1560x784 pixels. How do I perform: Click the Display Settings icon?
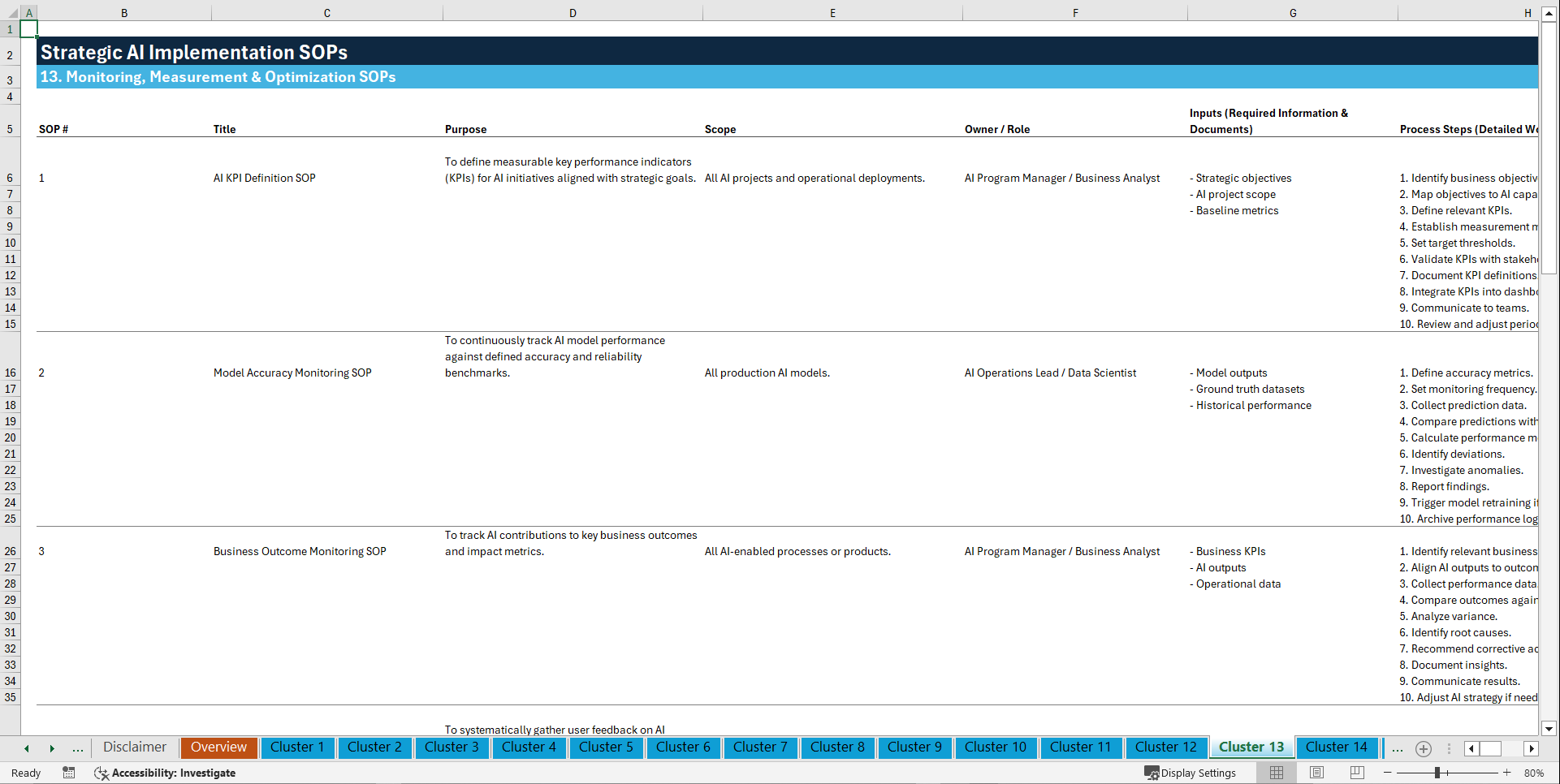[x=1152, y=773]
